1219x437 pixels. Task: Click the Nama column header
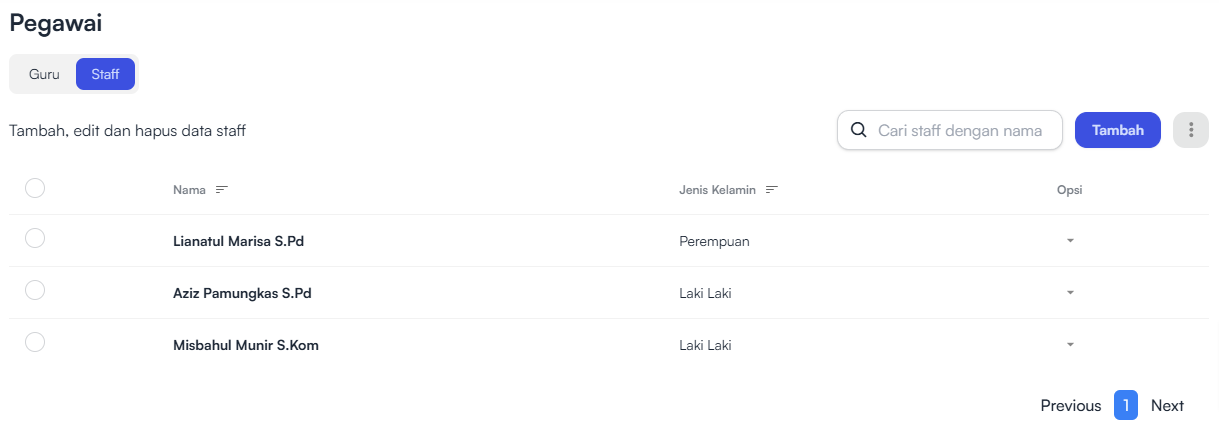[x=189, y=189]
